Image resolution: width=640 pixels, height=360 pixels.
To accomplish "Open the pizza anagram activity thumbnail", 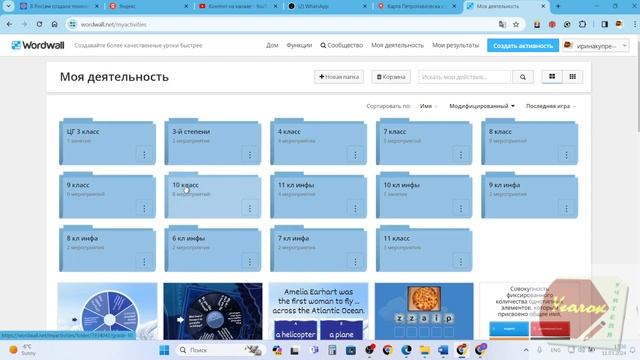I will (x=424, y=311).
